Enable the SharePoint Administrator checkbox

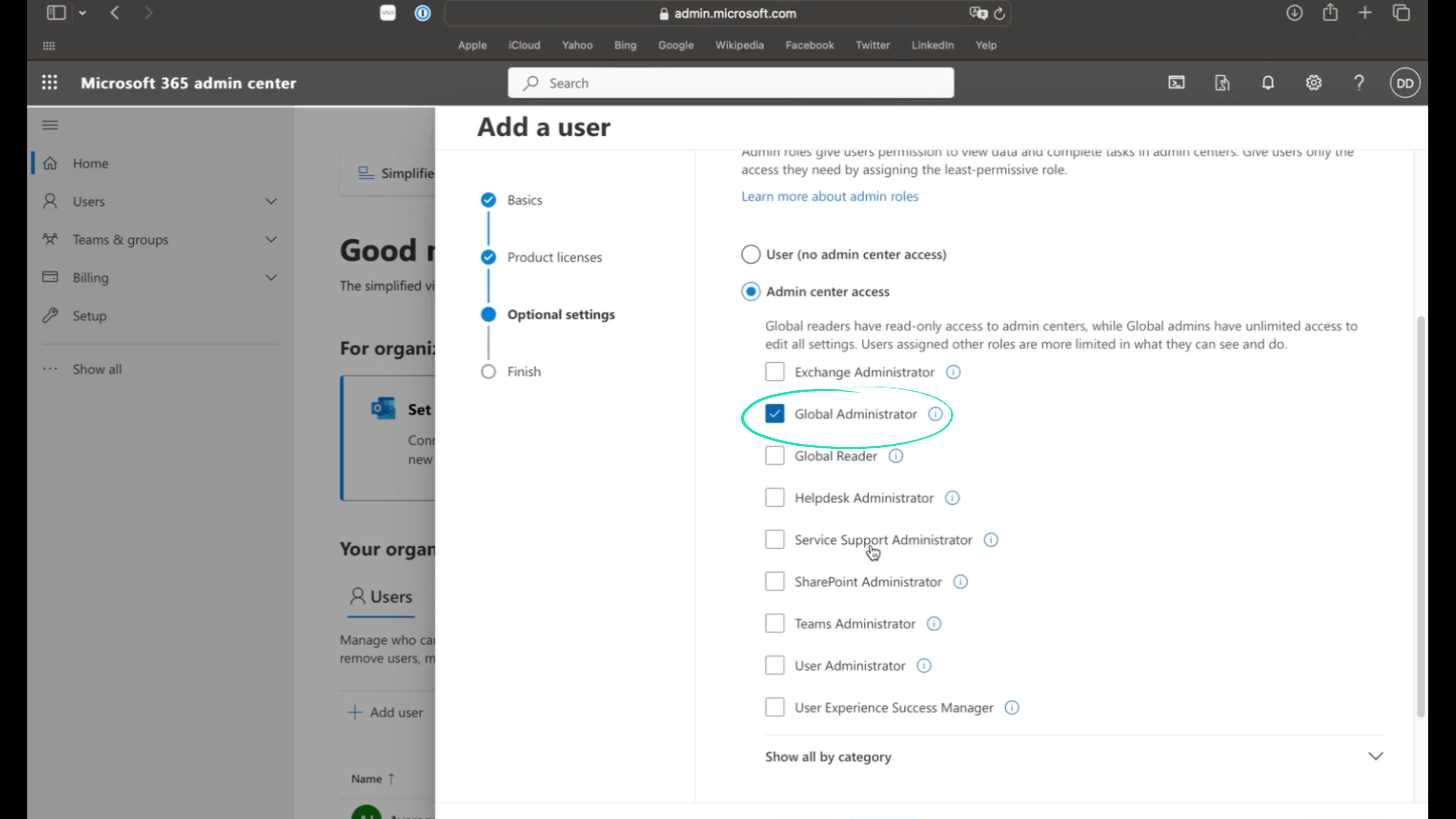pyautogui.click(x=774, y=582)
